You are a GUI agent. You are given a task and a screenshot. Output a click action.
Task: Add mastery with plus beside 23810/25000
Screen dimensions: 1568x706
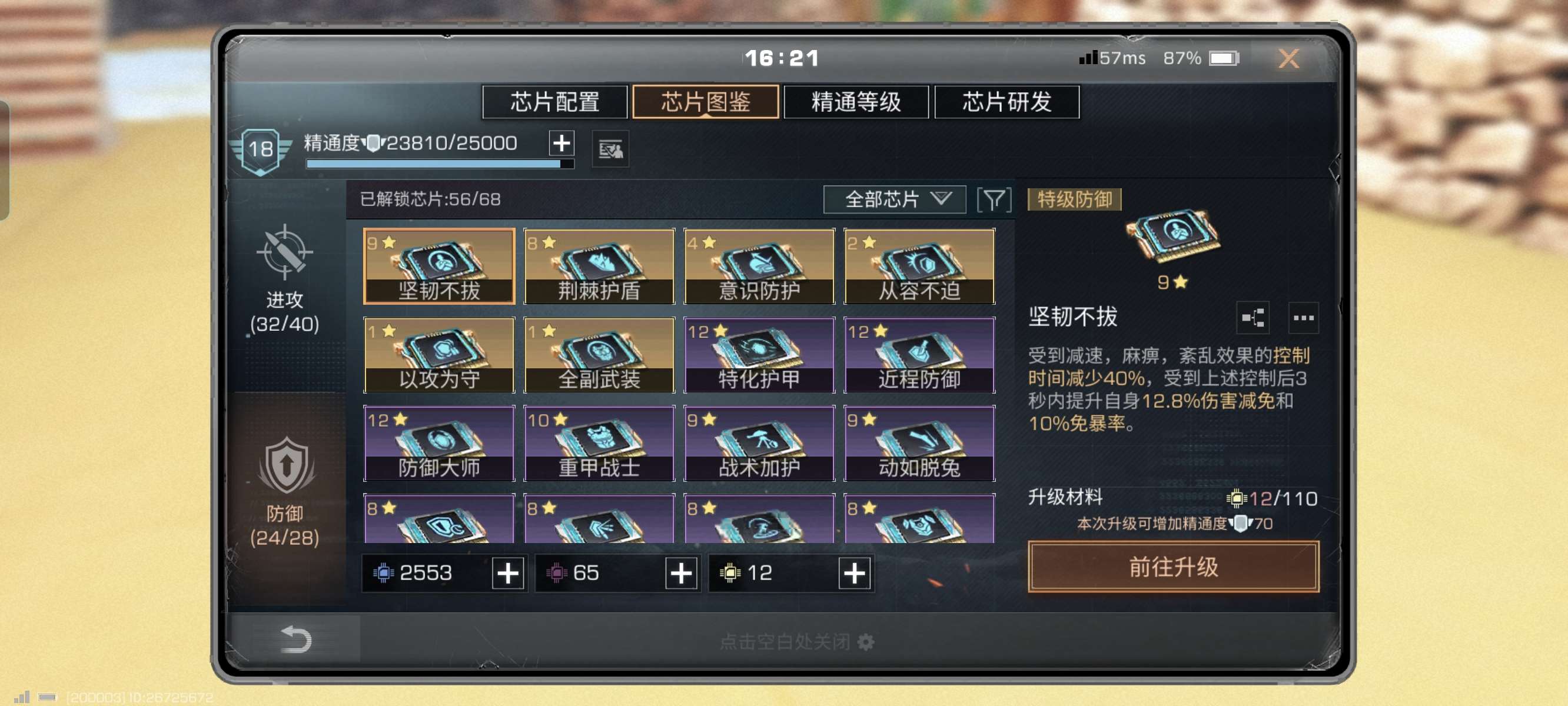coord(561,144)
